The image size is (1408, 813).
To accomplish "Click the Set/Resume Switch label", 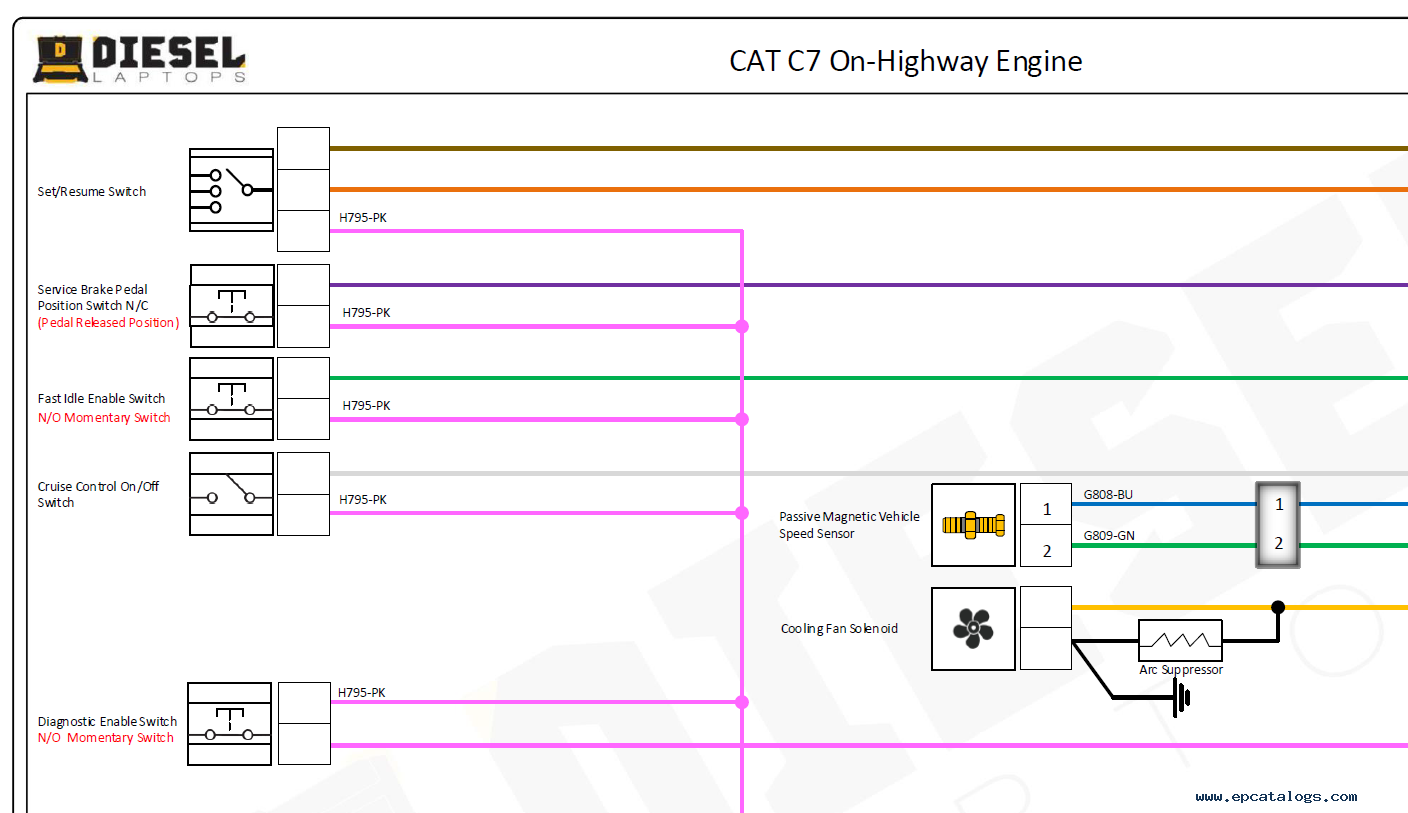I will point(92,191).
